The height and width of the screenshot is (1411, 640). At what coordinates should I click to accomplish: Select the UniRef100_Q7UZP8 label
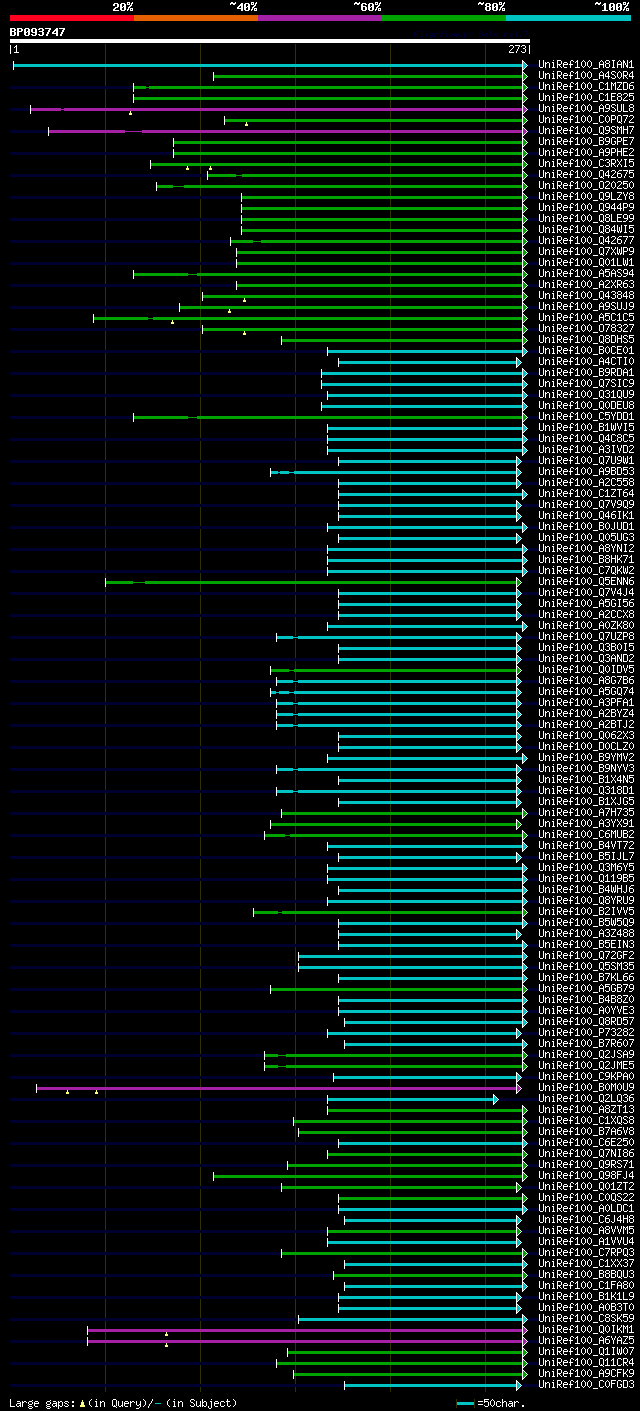pos(586,637)
